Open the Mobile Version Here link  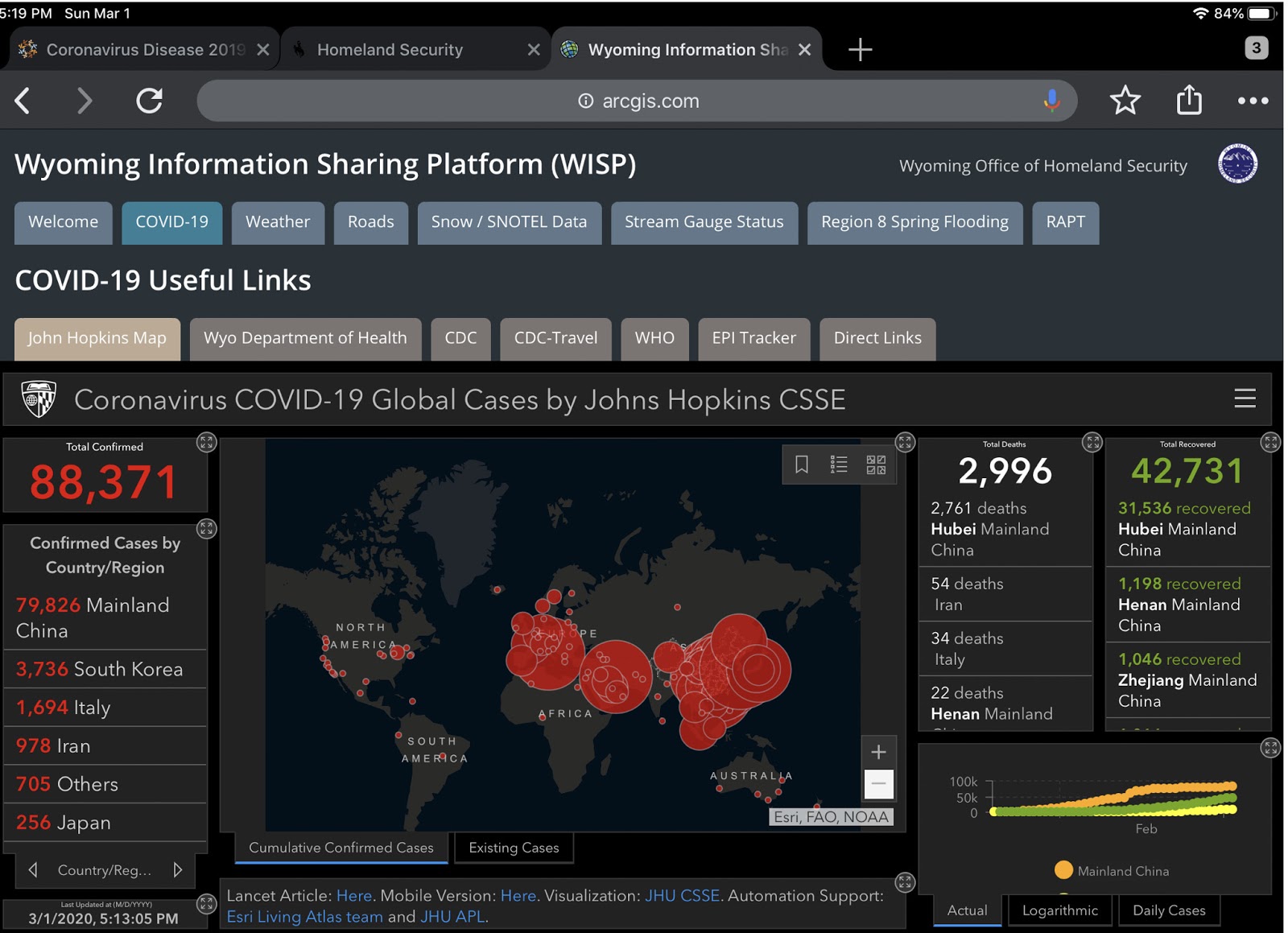coord(518,896)
